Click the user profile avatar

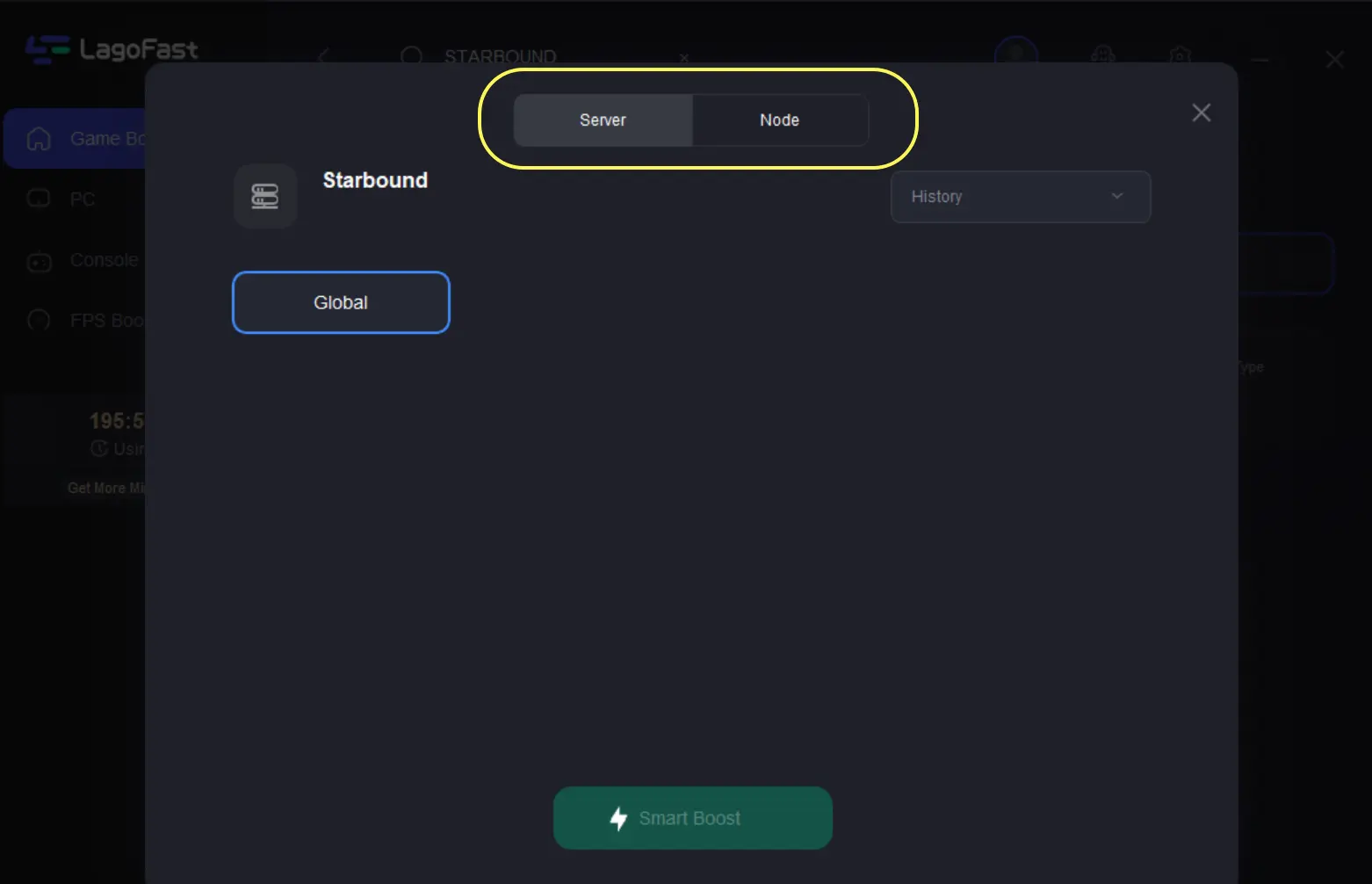click(1016, 54)
